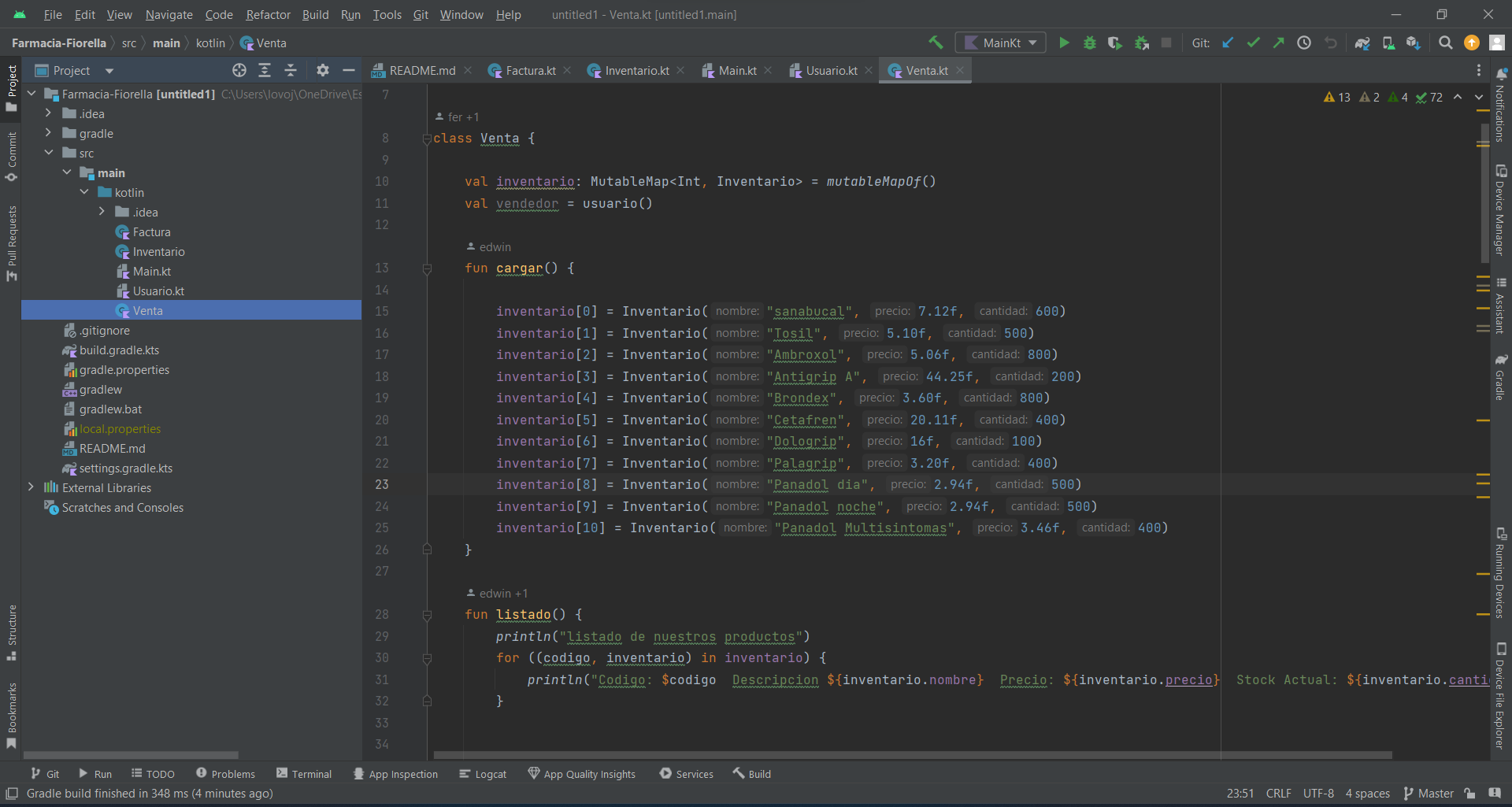The width and height of the screenshot is (1512, 807).
Task: Open Search Everywhere magnifier
Action: point(1446,43)
